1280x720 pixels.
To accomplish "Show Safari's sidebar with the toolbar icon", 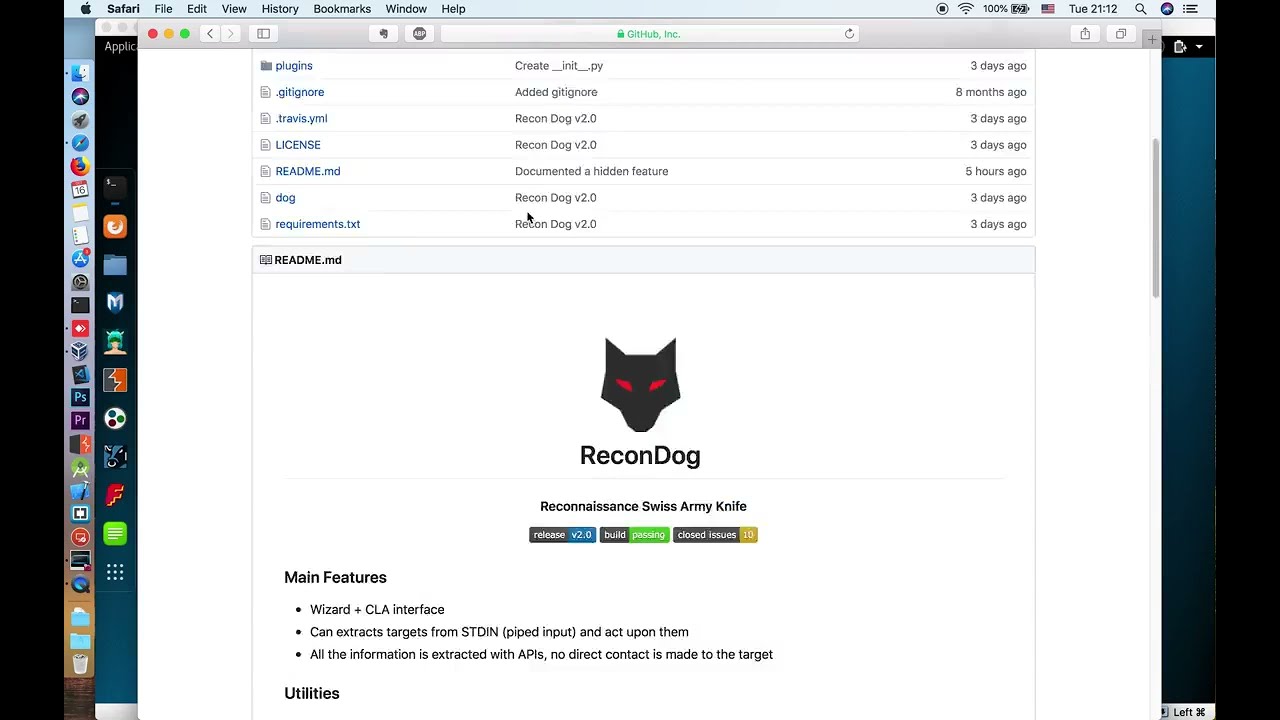I will 263,34.
